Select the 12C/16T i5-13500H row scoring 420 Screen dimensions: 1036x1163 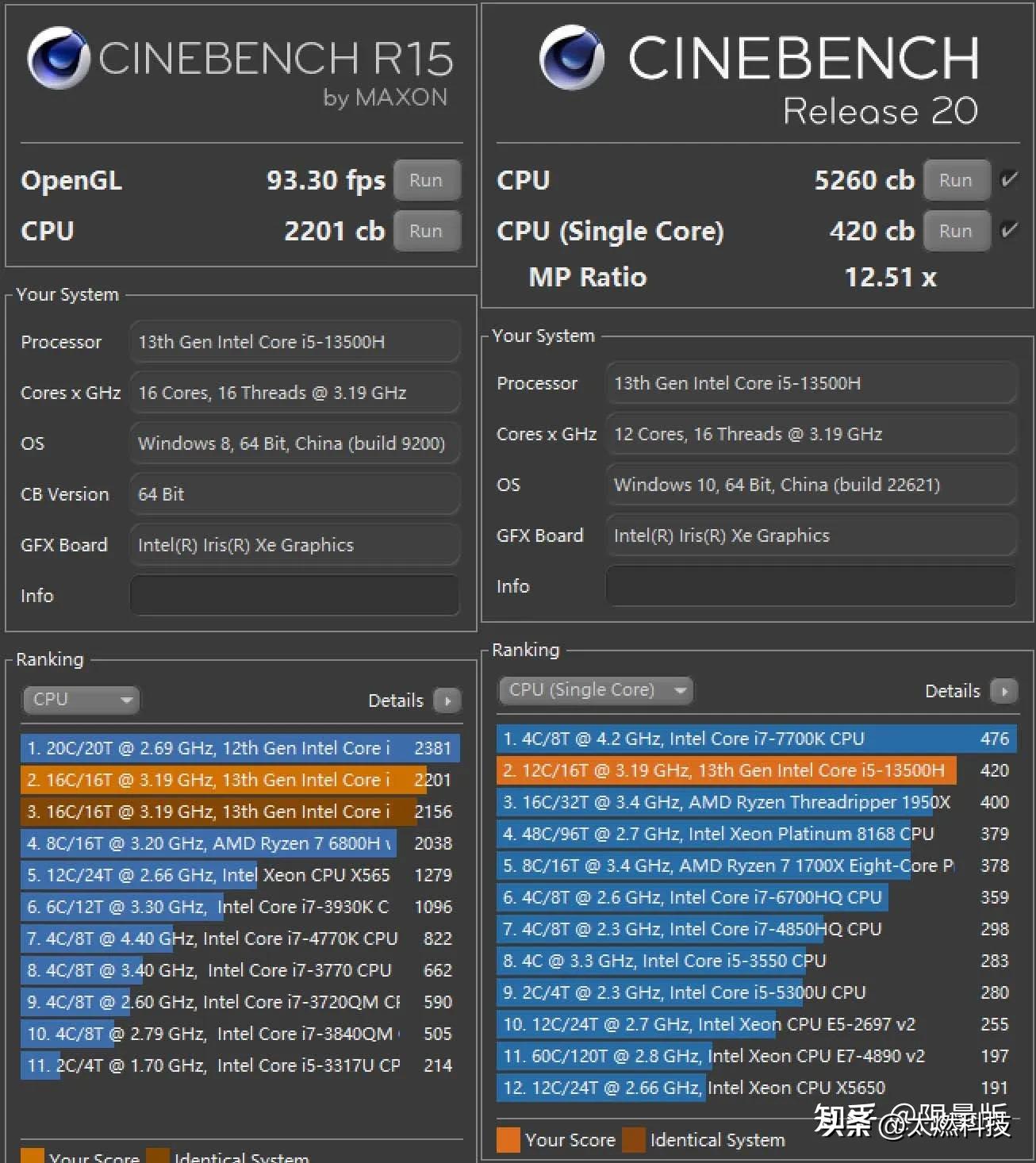pyautogui.click(x=757, y=770)
